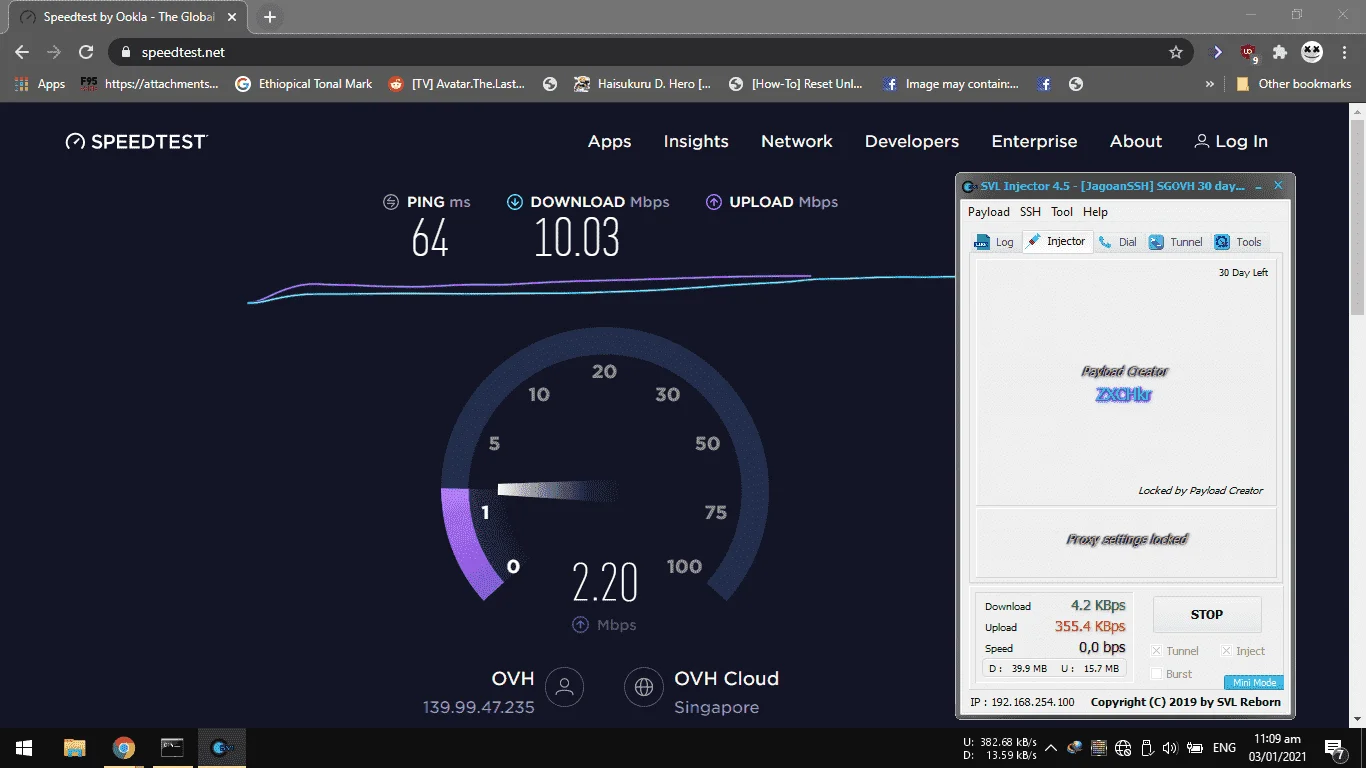Open the Chrome three-dot menu
Image resolution: width=1366 pixels, height=768 pixels.
[1345, 52]
